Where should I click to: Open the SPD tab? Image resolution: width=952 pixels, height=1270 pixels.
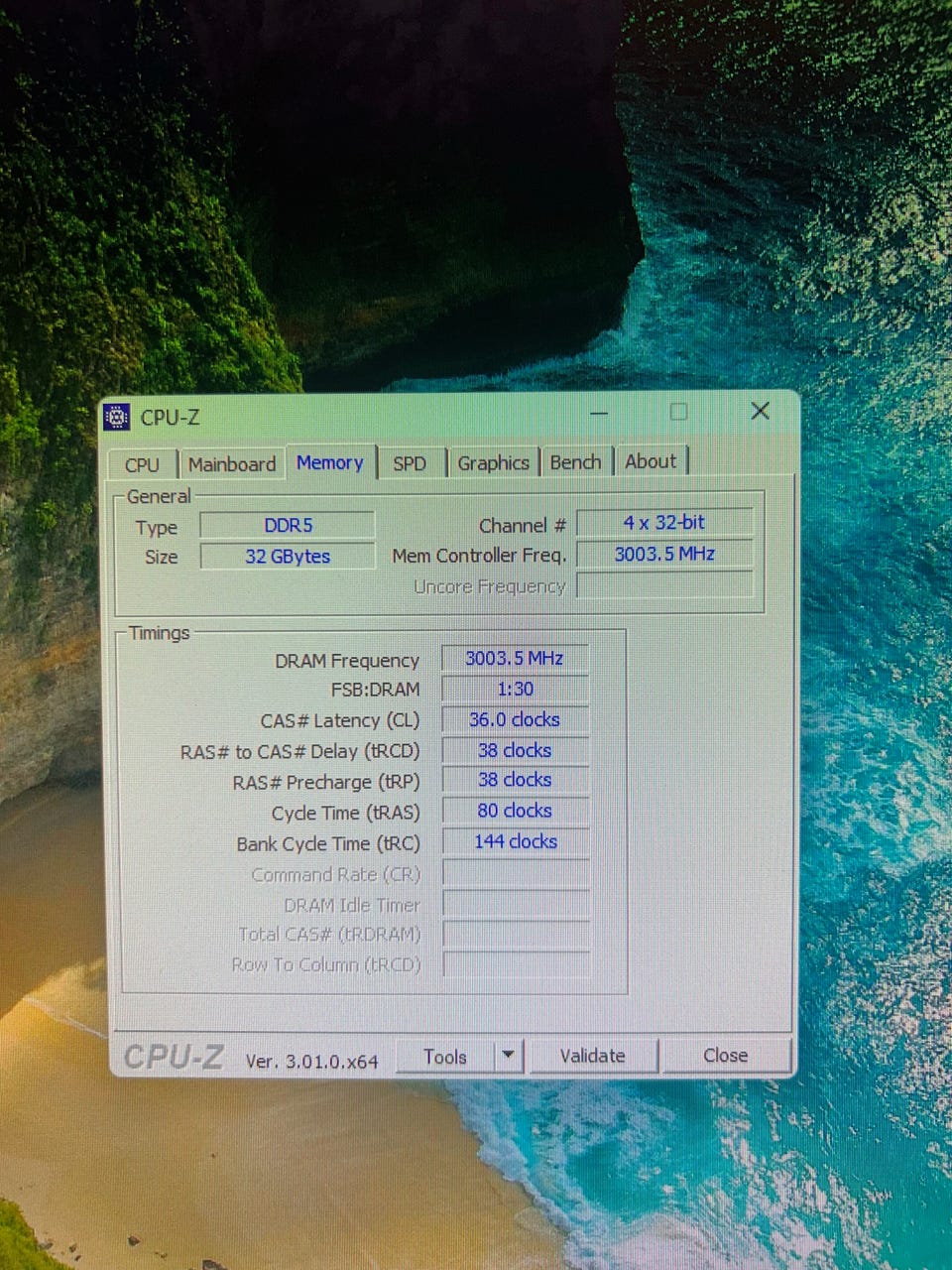pyautogui.click(x=409, y=463)
